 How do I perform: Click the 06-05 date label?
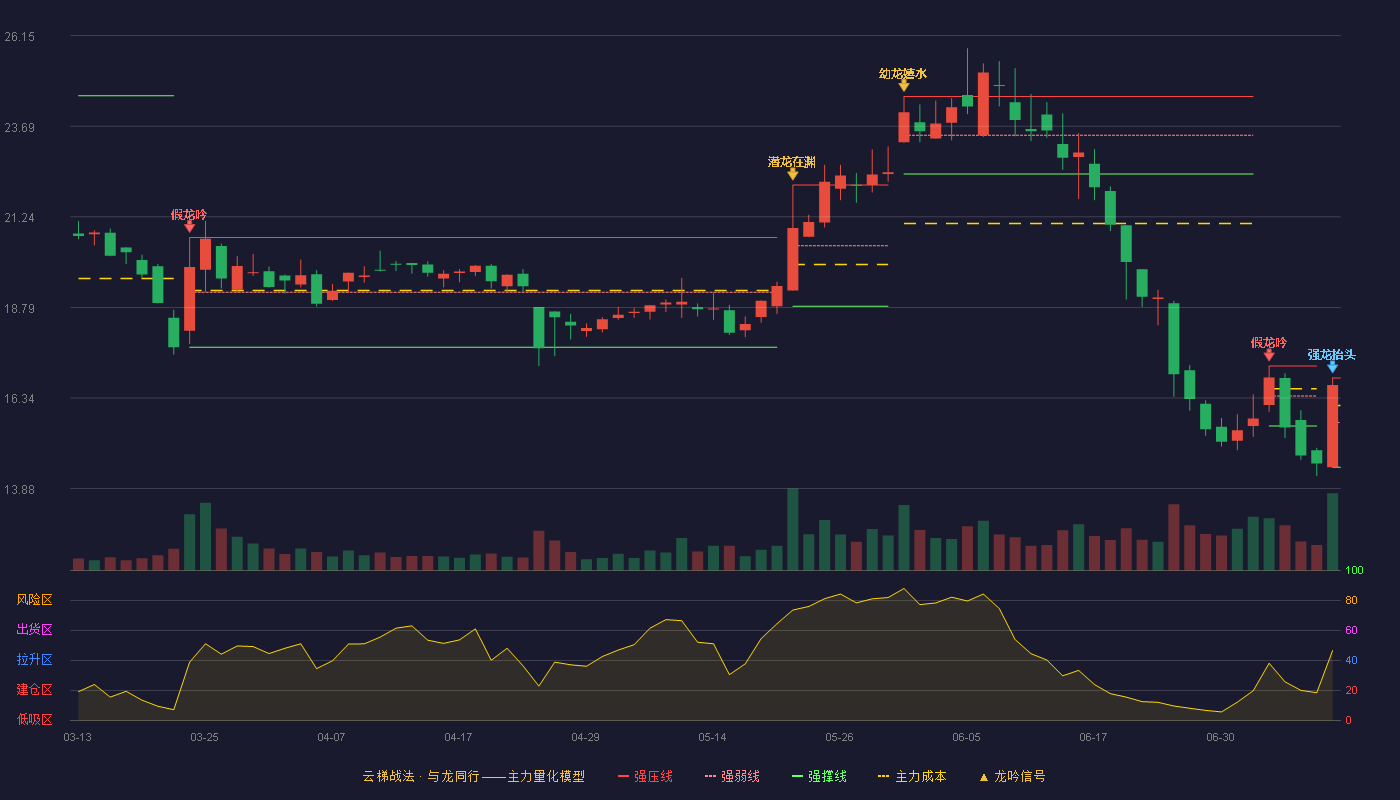point(966,737)
